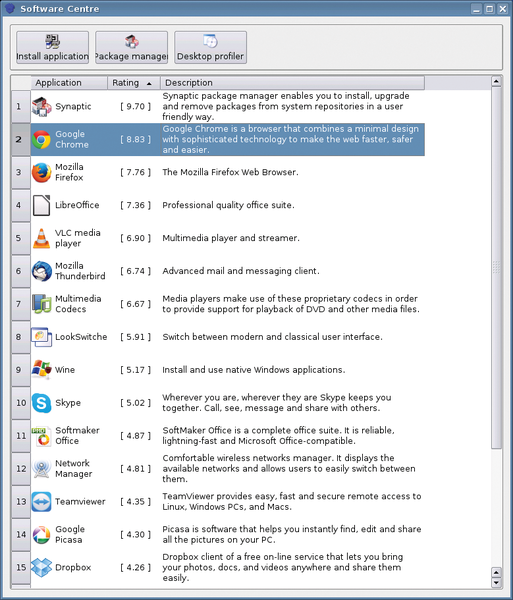513x600 pixels.
Task: Click the Google Chrome rating 8.83
Action: coord(135,139)
